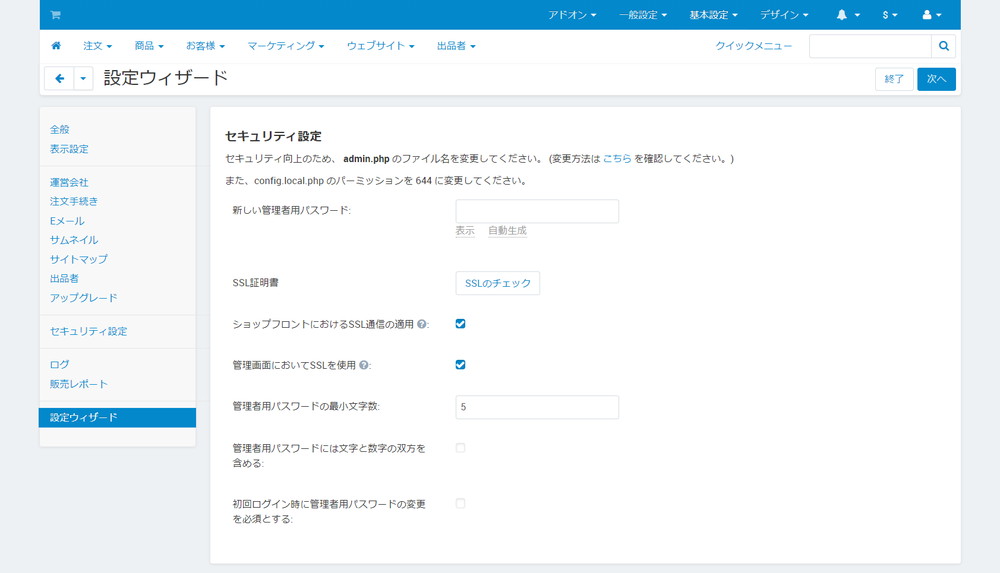
Task: Select 表示設定 in the sidebar
Action: click(x=69, y=149)
